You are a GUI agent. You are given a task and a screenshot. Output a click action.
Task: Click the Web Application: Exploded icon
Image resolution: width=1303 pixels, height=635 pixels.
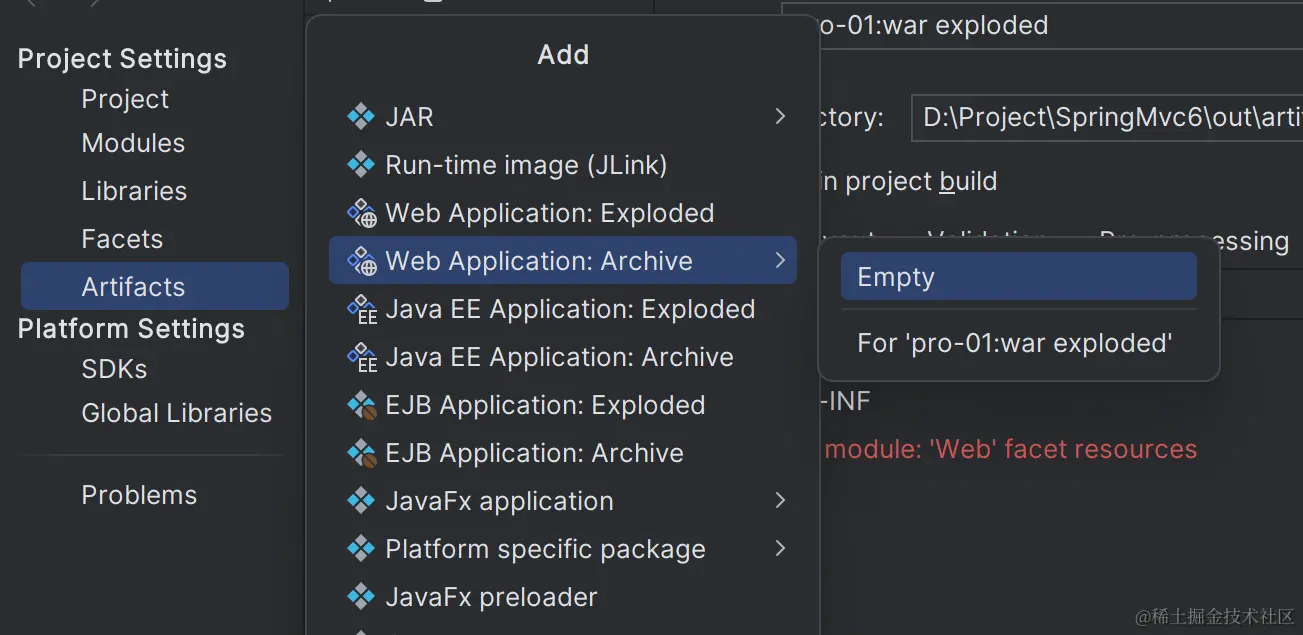tap(361, 213)
